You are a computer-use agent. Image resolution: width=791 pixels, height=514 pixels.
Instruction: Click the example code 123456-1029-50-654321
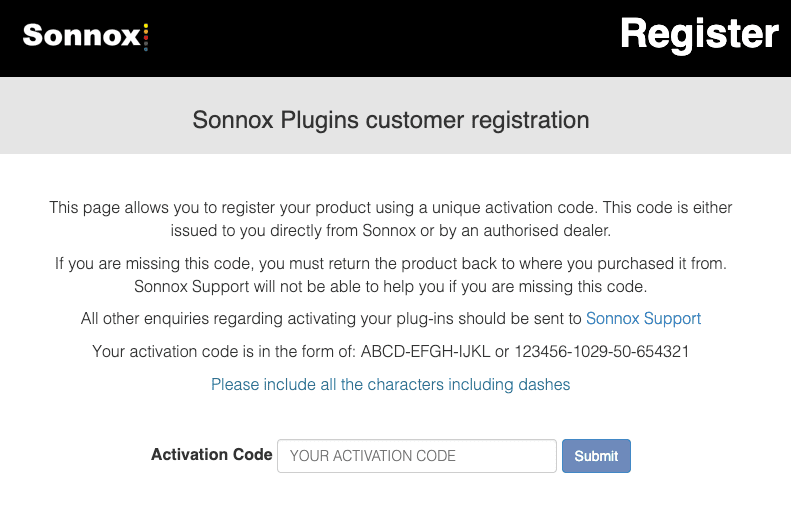click(602, 352)
